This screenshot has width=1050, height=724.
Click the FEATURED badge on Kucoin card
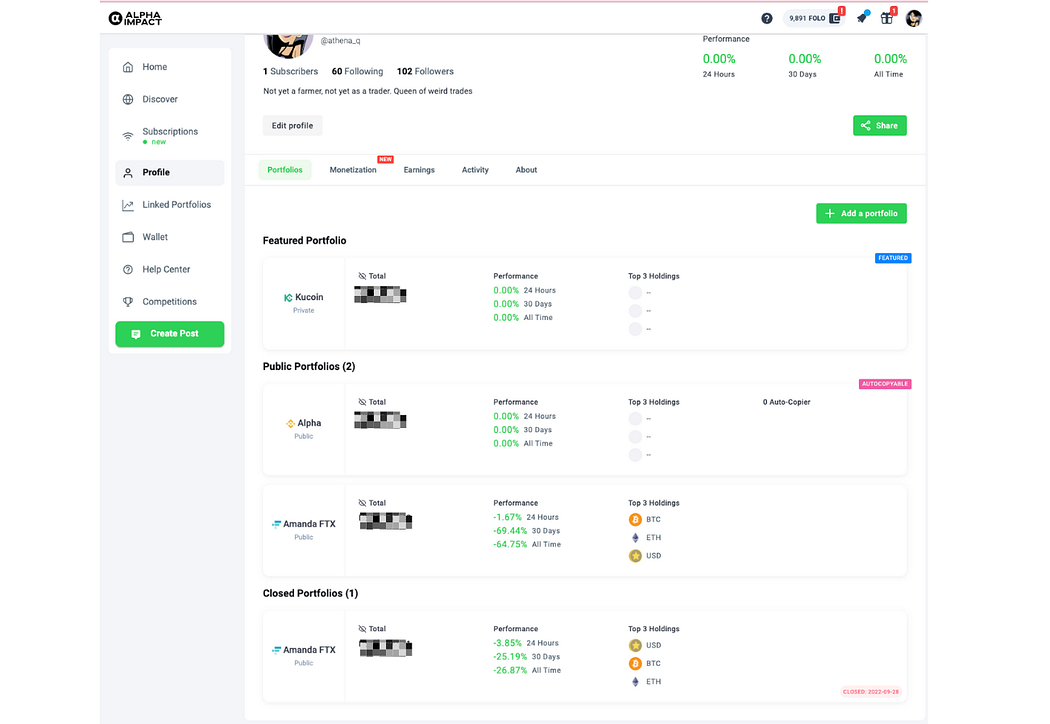pos(893,258)
